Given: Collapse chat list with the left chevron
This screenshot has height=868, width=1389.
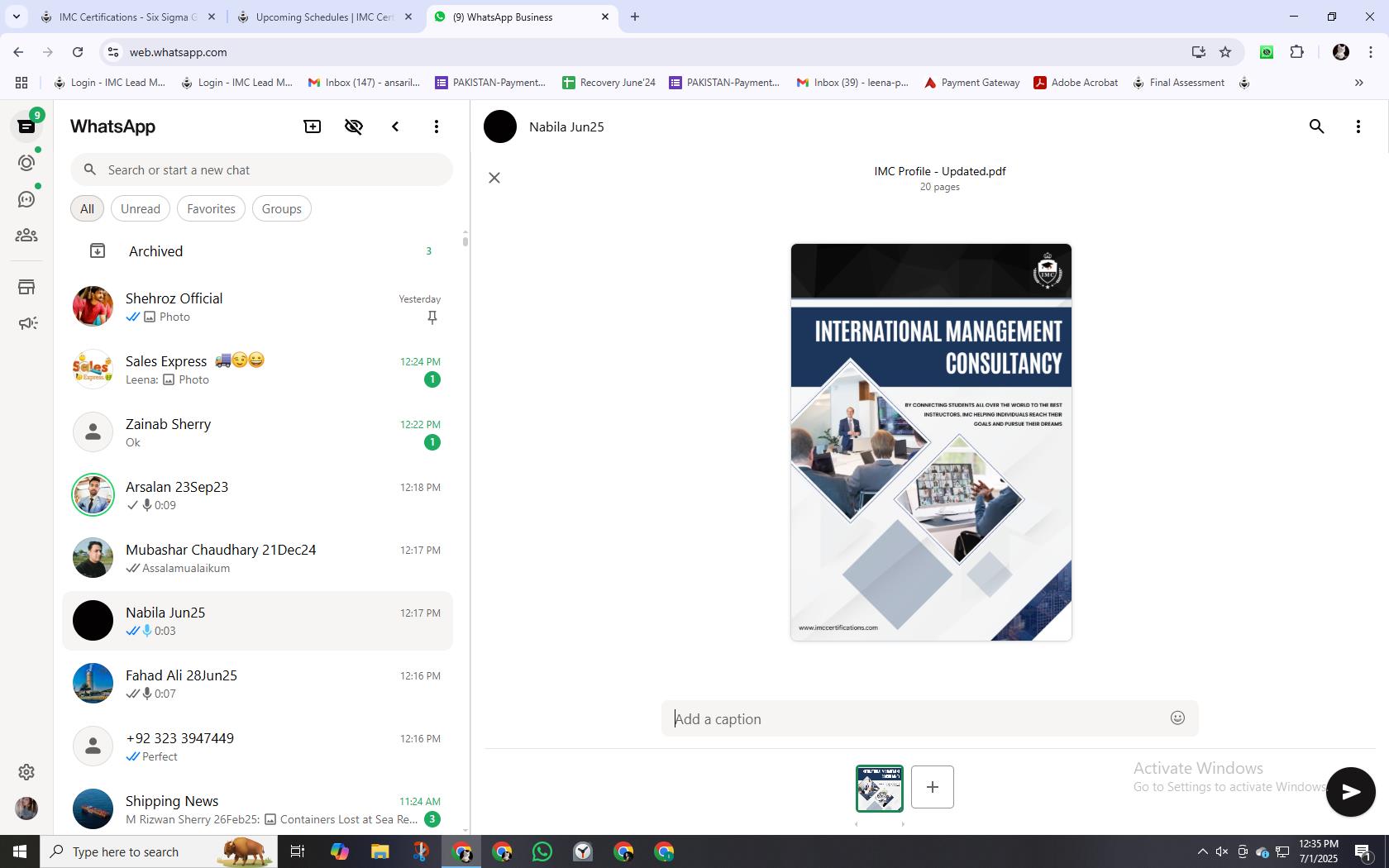Looking at the screenshot, I should [x=395, y=126].
